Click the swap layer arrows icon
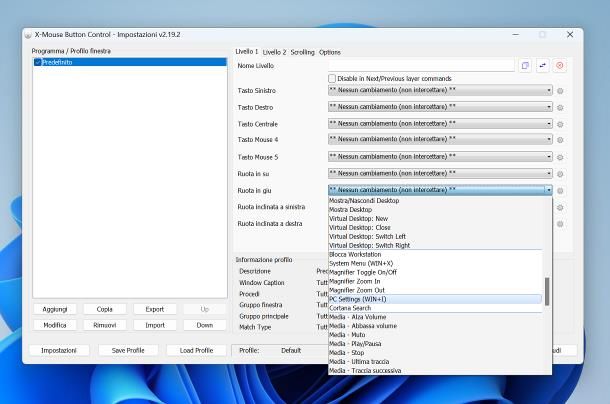 click(543, 65)
